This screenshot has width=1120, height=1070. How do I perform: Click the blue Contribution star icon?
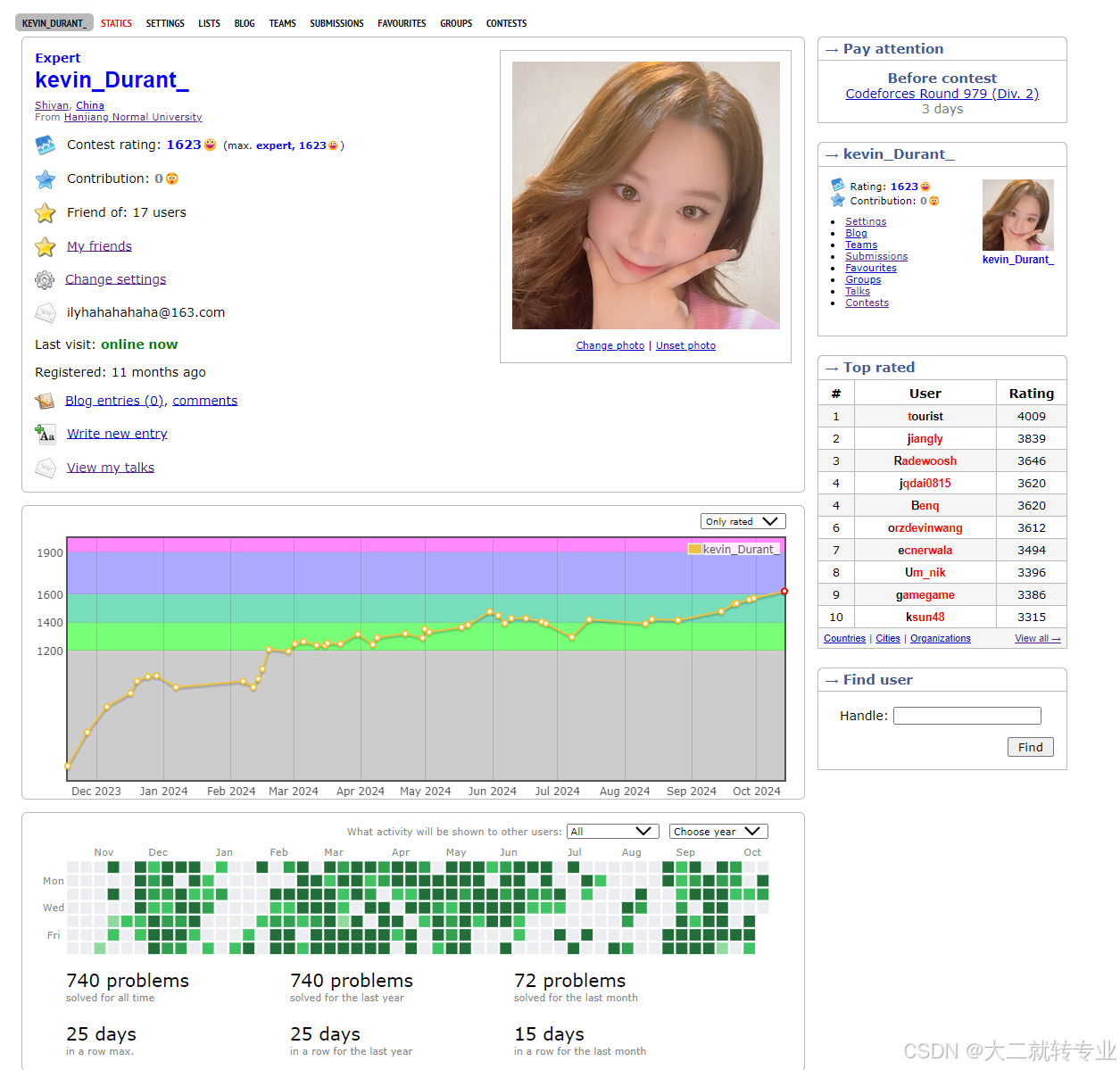pyautogui.click(x=46, y=178)
